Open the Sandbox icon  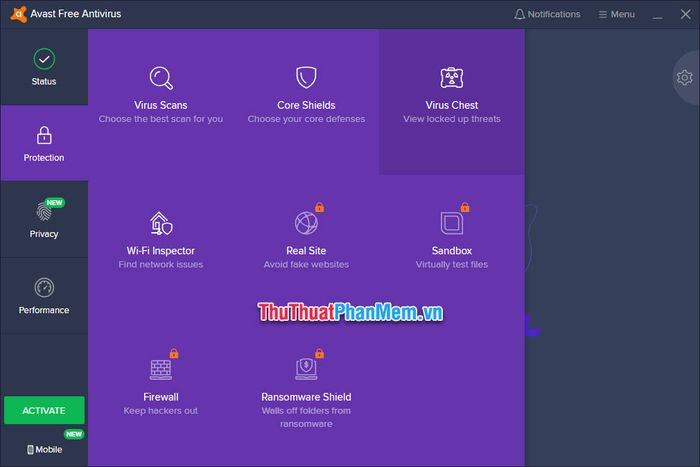pos(452,223)
